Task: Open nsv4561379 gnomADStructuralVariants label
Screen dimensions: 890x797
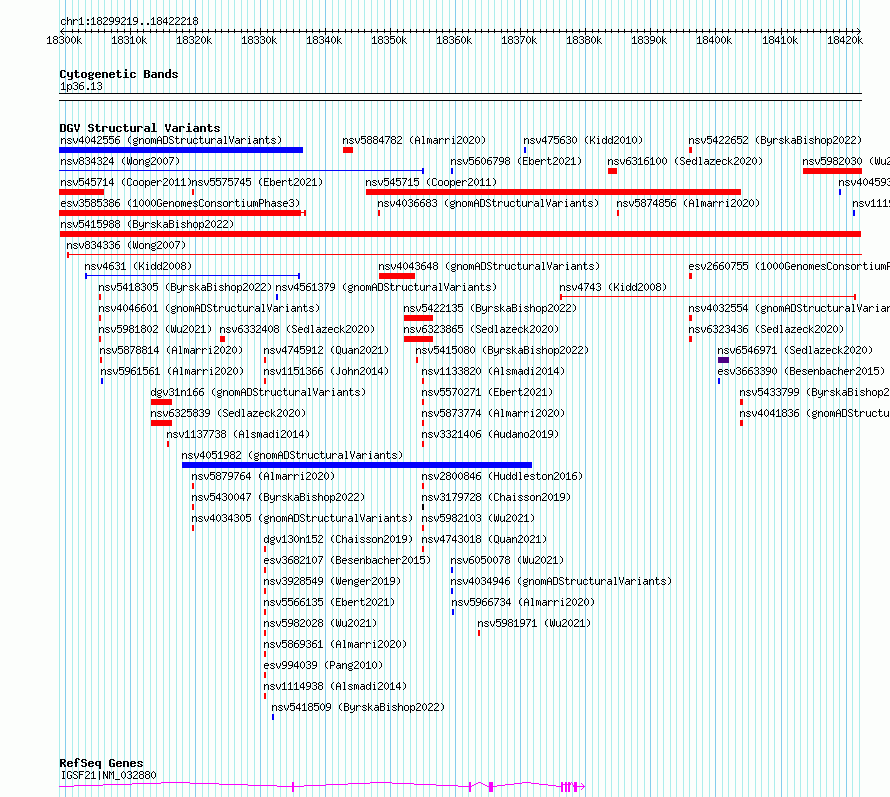Action: coord(386,287)
